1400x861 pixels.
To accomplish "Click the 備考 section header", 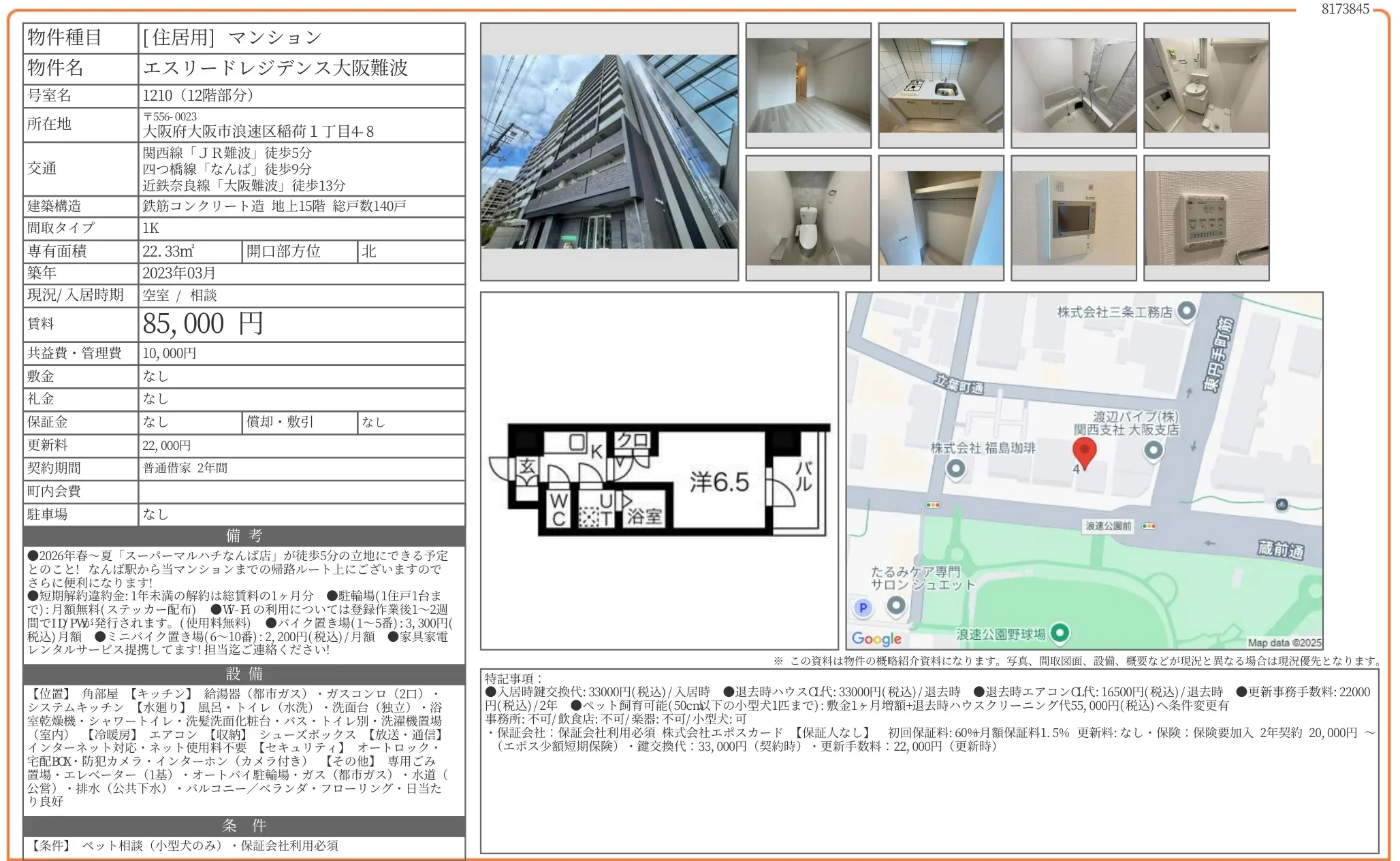I will (x=244, y=536).
